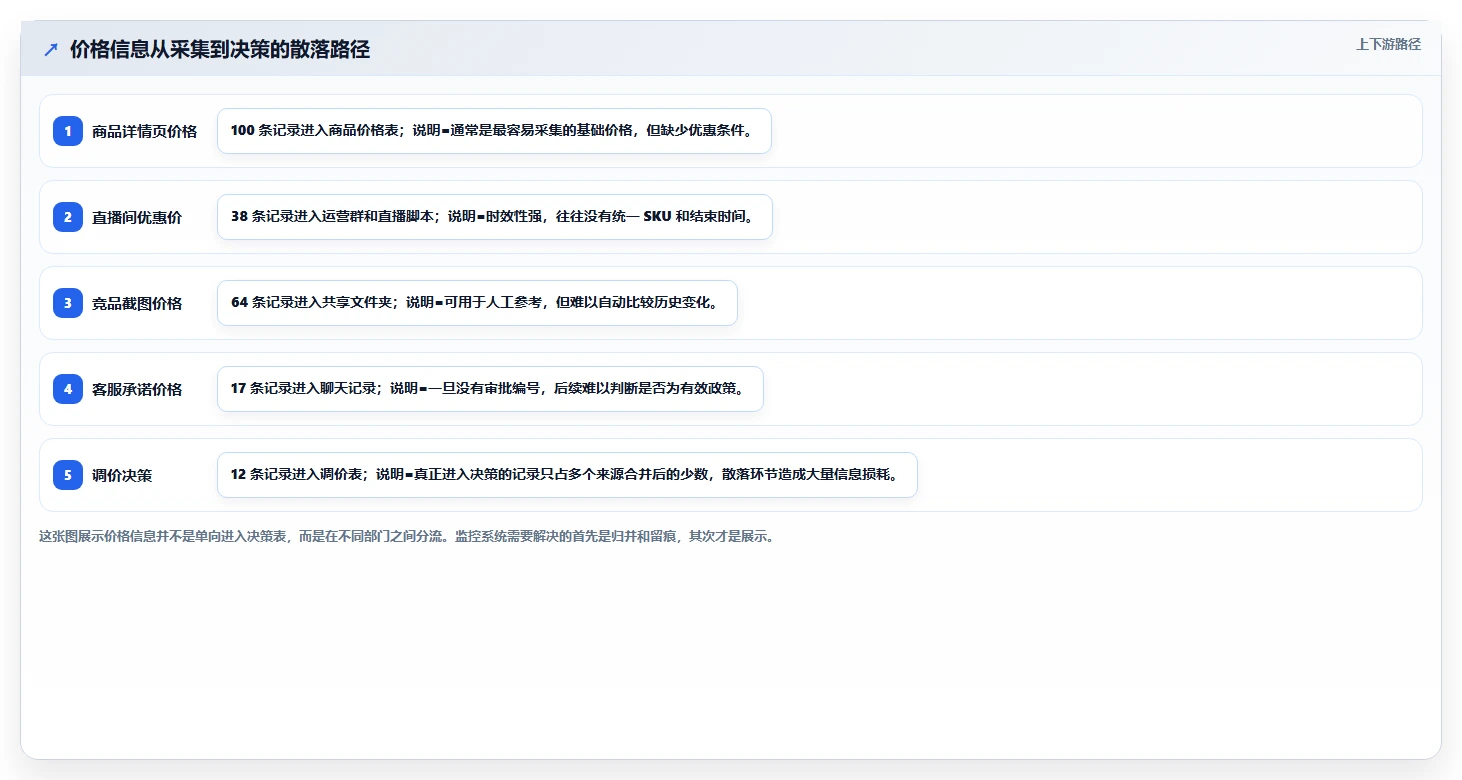This screenshot has height=780, width=1462.
Task: Select the 调价决策 step label
Action: 122,475
